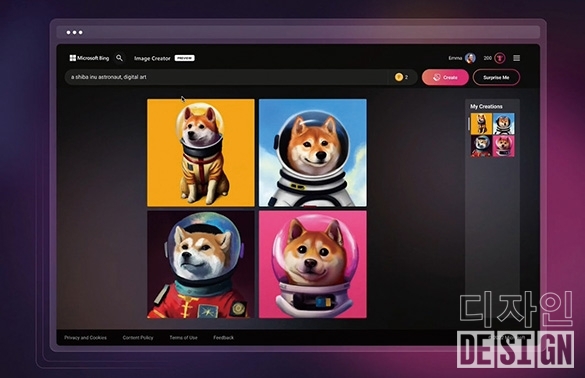Select the Image Creator tab label

coord(152,58)
